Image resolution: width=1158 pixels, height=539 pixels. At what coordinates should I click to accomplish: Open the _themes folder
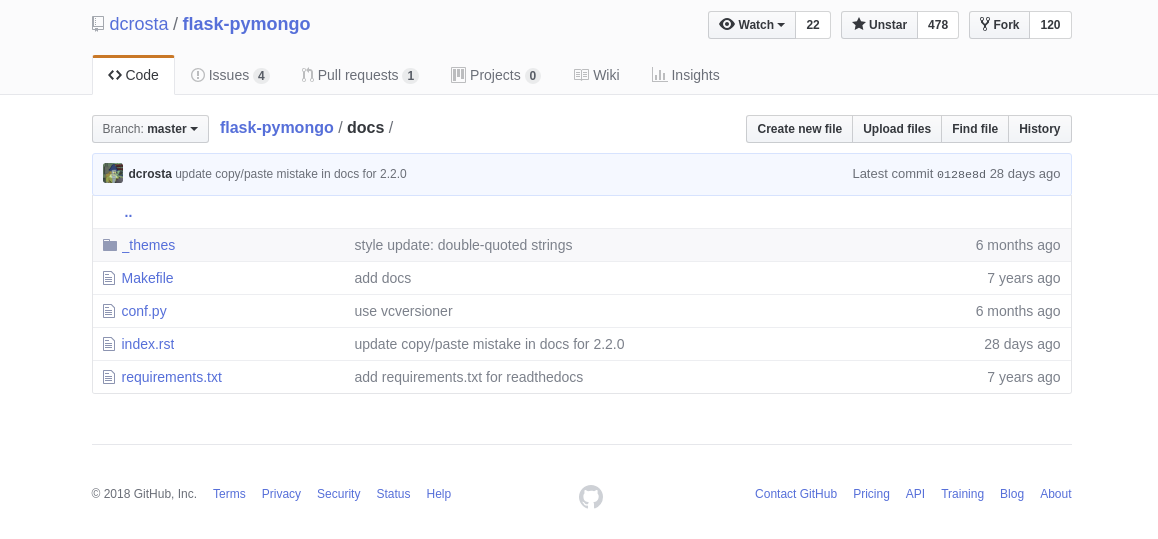point(148,245)
